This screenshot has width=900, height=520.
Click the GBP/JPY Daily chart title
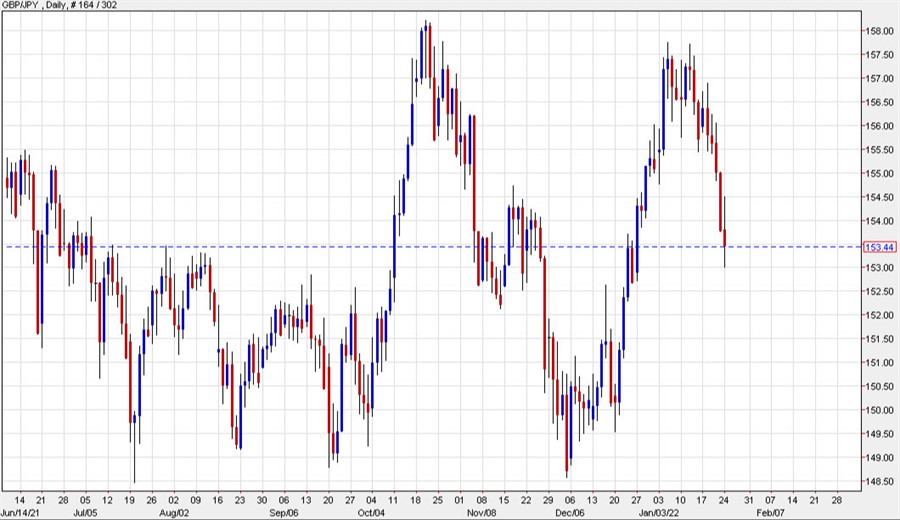click(x=59, y=5)
